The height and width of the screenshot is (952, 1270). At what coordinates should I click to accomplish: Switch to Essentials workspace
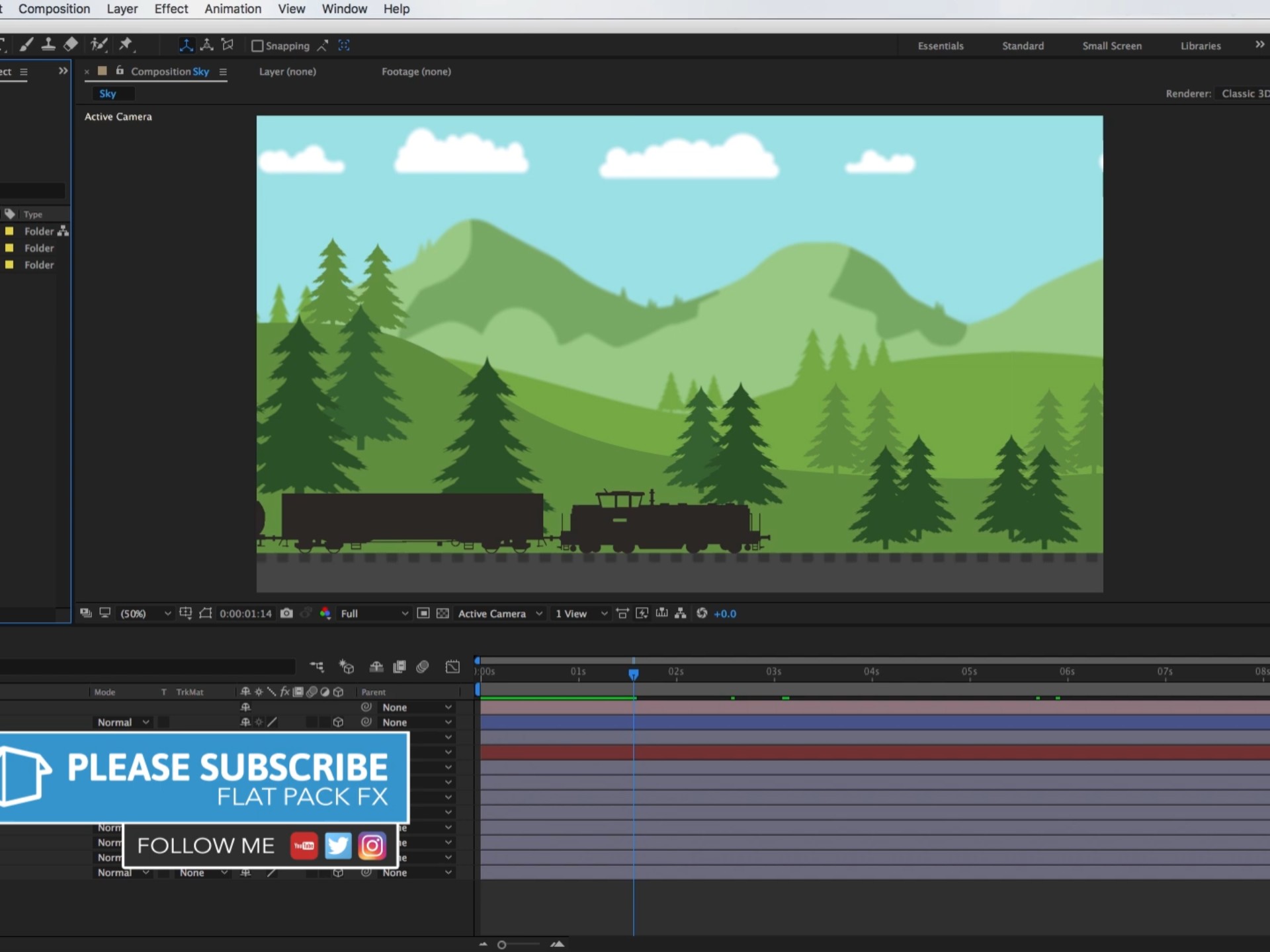[x=941, y=46]
